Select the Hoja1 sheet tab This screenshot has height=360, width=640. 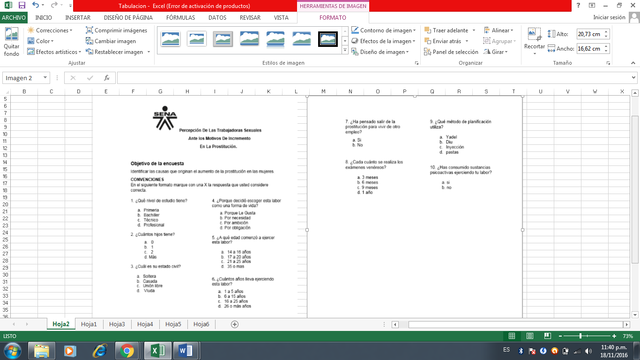[89, 324]
